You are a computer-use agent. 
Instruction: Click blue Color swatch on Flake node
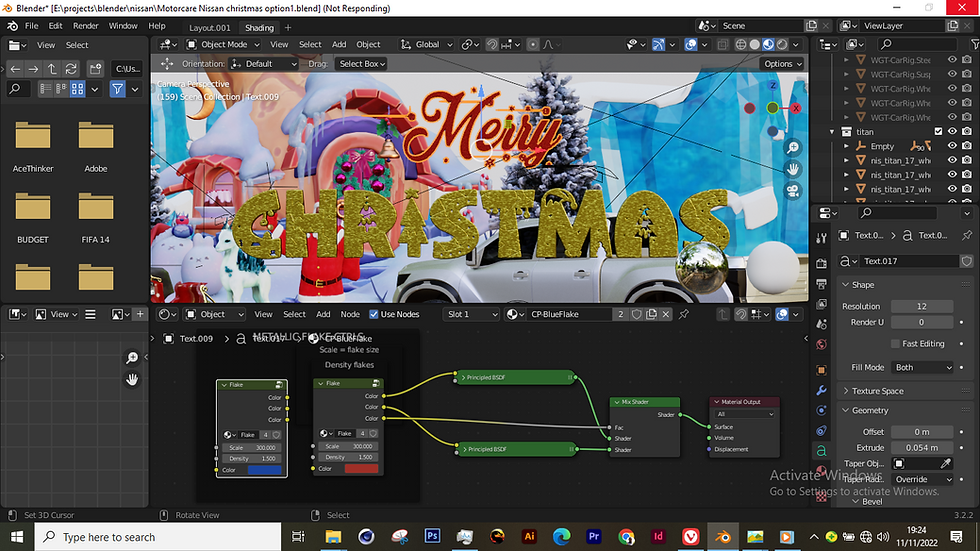pos(265,470)
